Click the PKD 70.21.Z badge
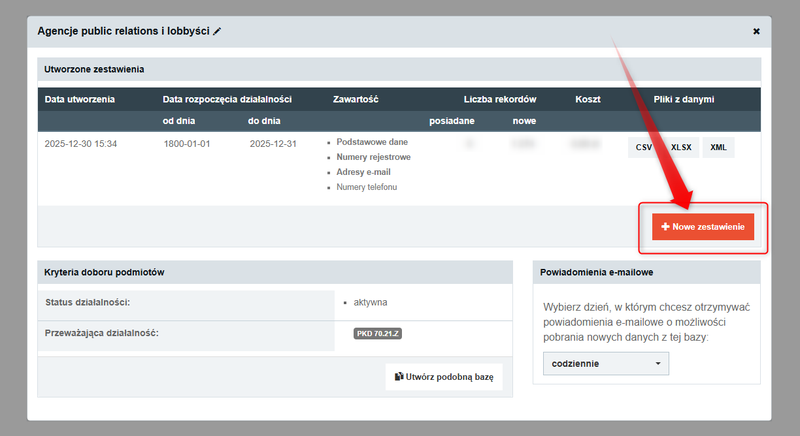Viewport: 800px width, 436px height. pos(377,333)
